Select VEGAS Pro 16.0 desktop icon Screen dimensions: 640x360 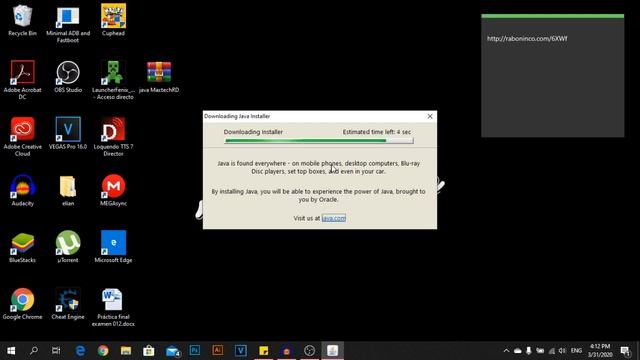pyautogui.click(x=68, y=134)
